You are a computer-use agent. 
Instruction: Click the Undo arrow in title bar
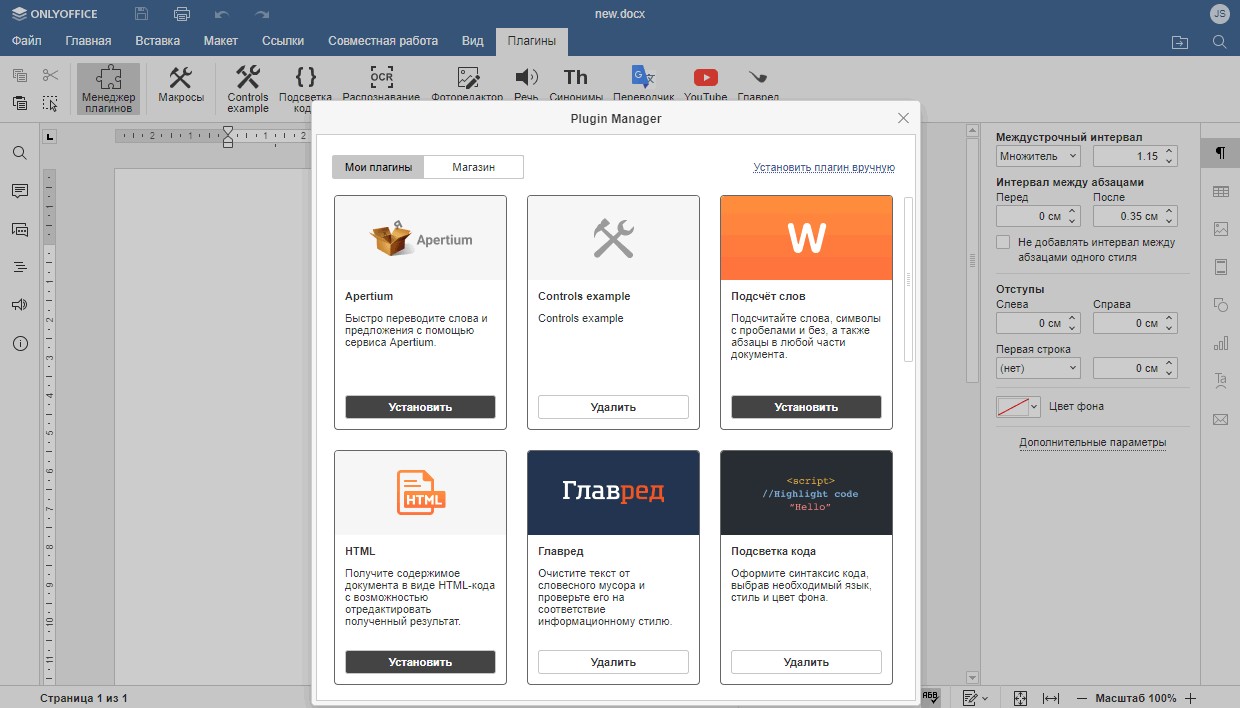click(221, 14)
